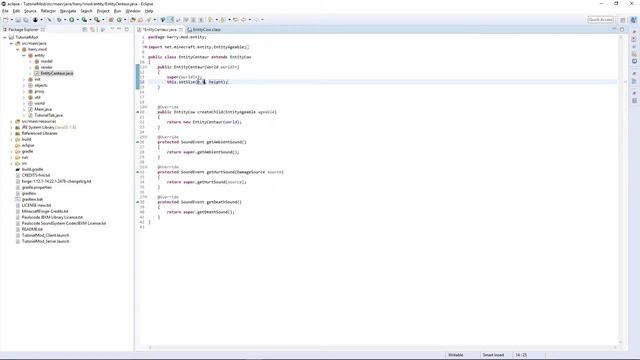Image resolution: width=640 pixels, height=360 pixels.
Task: Click the Save toolbar icon
Action: click(x=18, y=20)
